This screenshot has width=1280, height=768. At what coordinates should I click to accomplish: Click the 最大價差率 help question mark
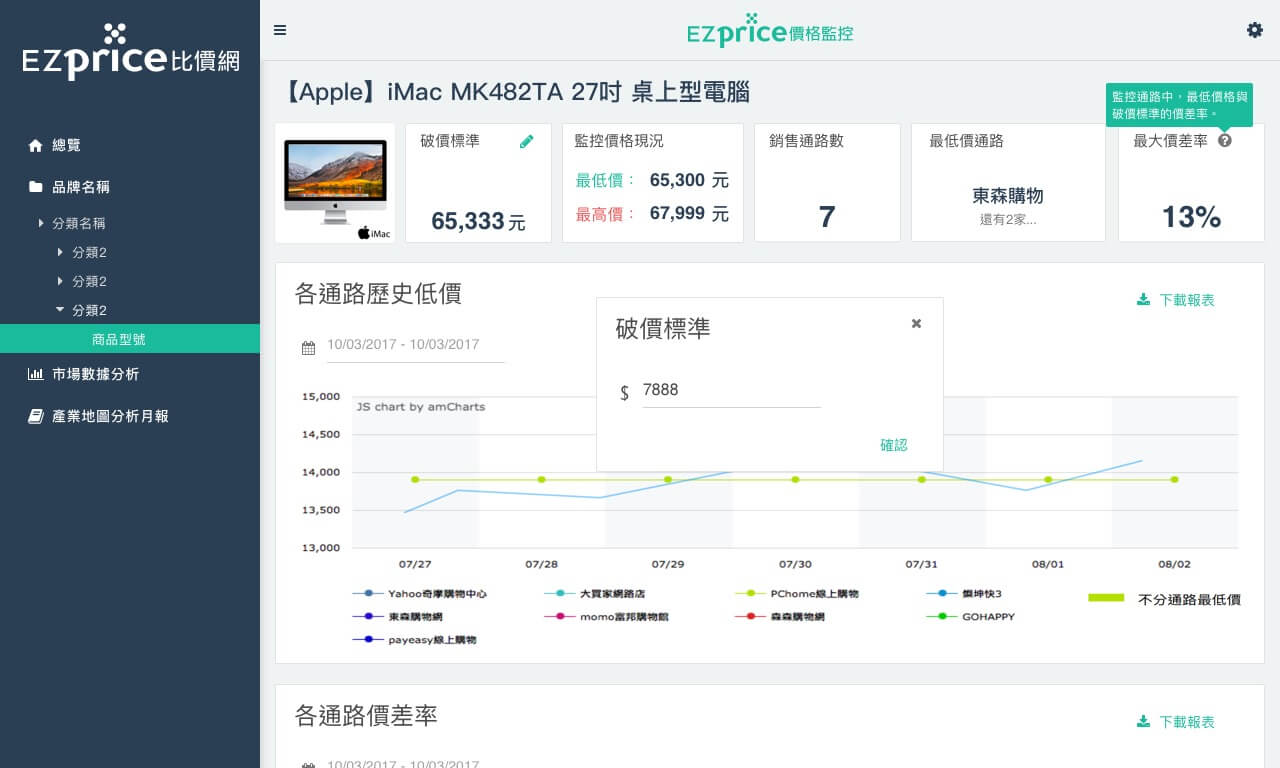pos(1225,141)
